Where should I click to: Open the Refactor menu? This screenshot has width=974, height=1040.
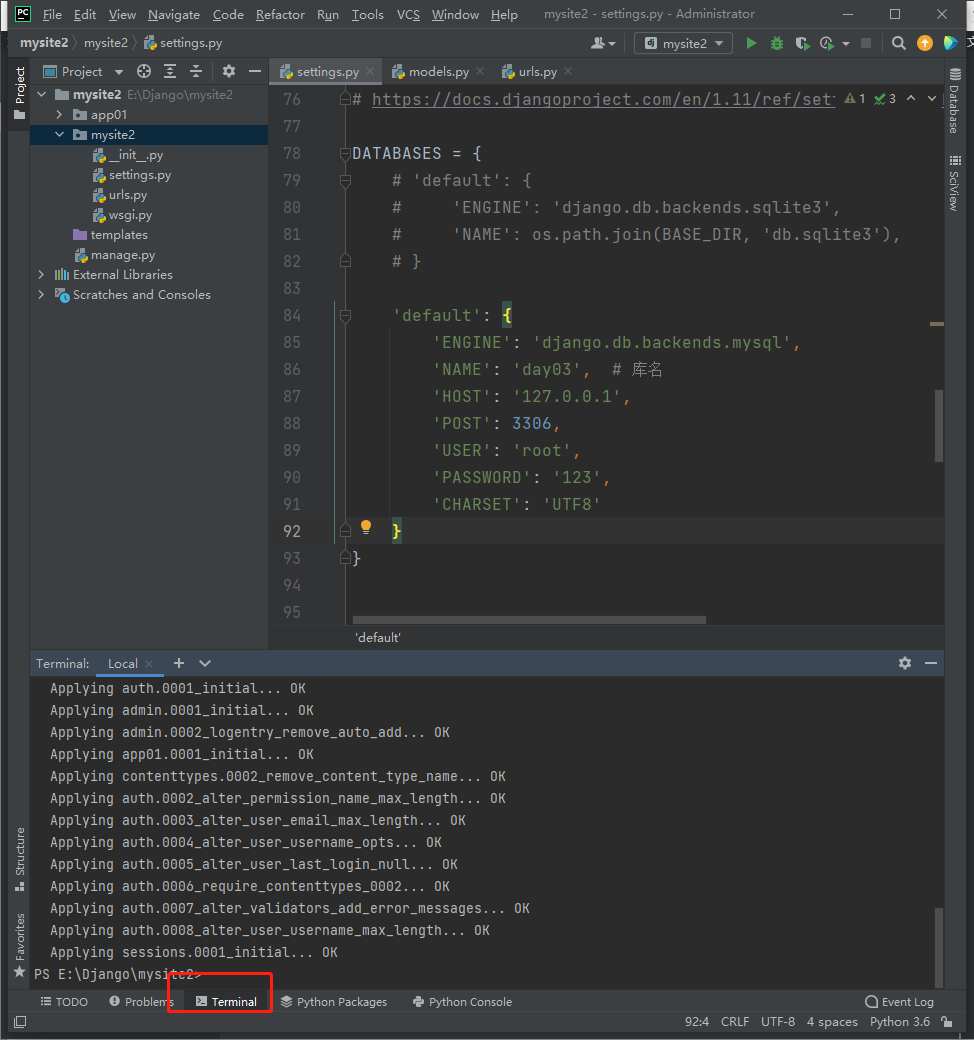click(280, 14)
